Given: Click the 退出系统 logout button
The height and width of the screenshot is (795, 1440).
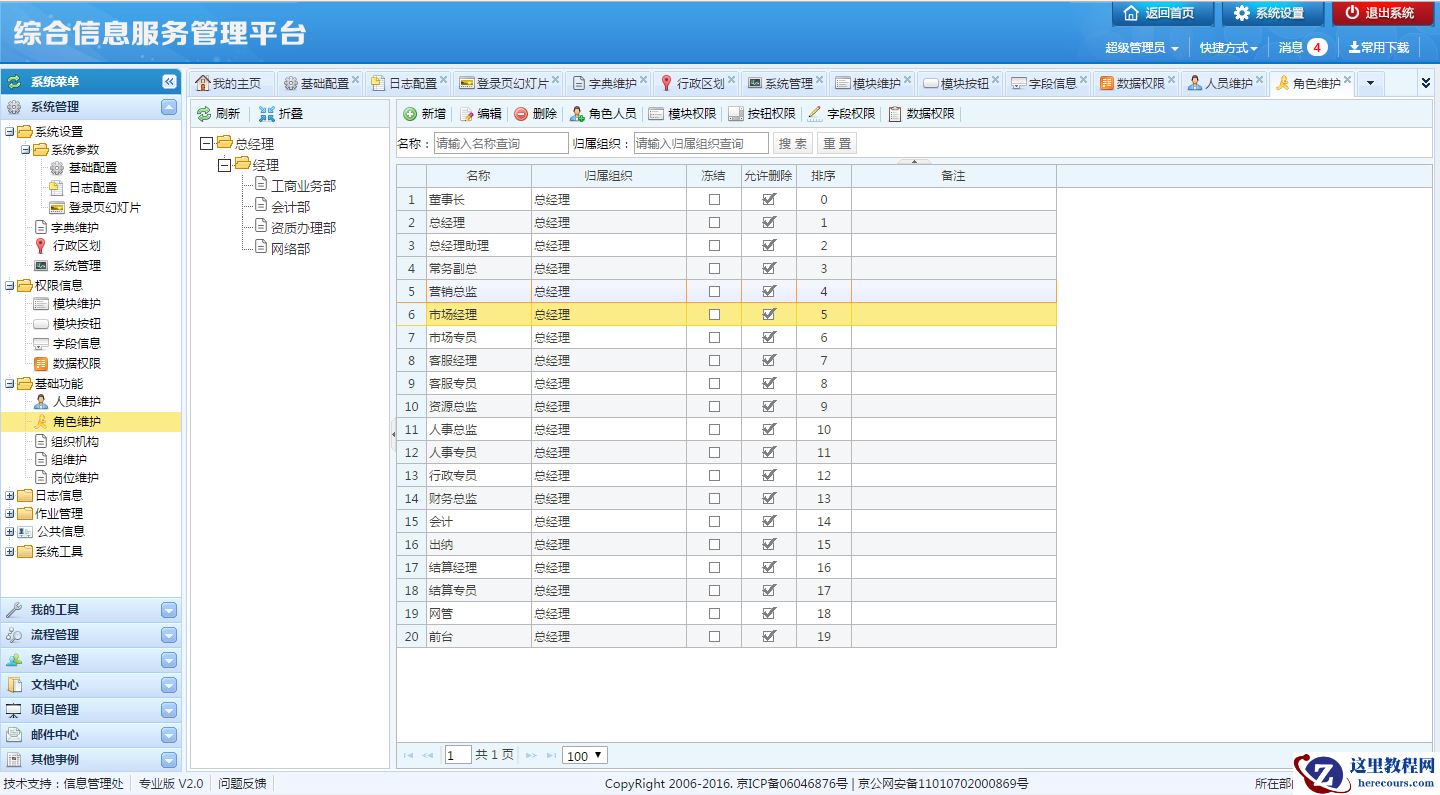Looking at the screenshot, I should pos(1382,13).
